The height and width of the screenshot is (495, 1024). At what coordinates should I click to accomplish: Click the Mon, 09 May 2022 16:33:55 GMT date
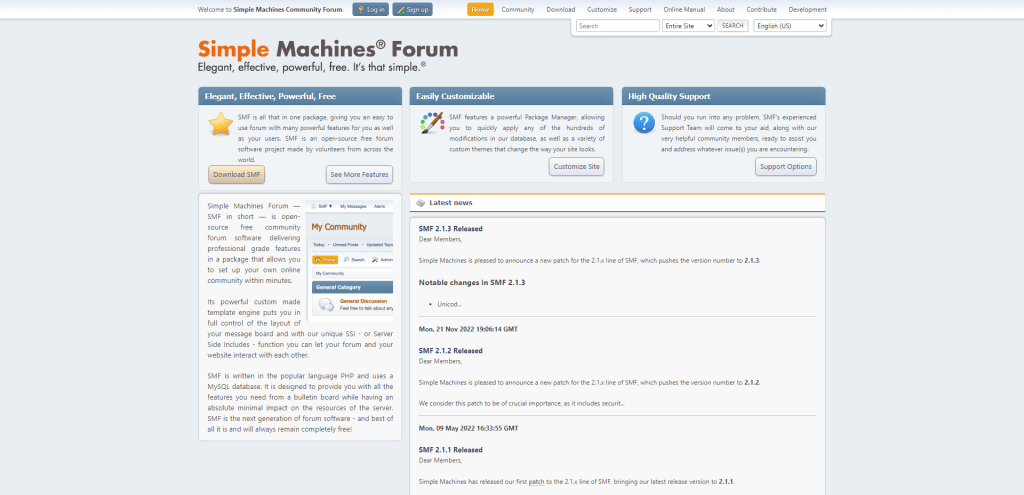(468, 428)
